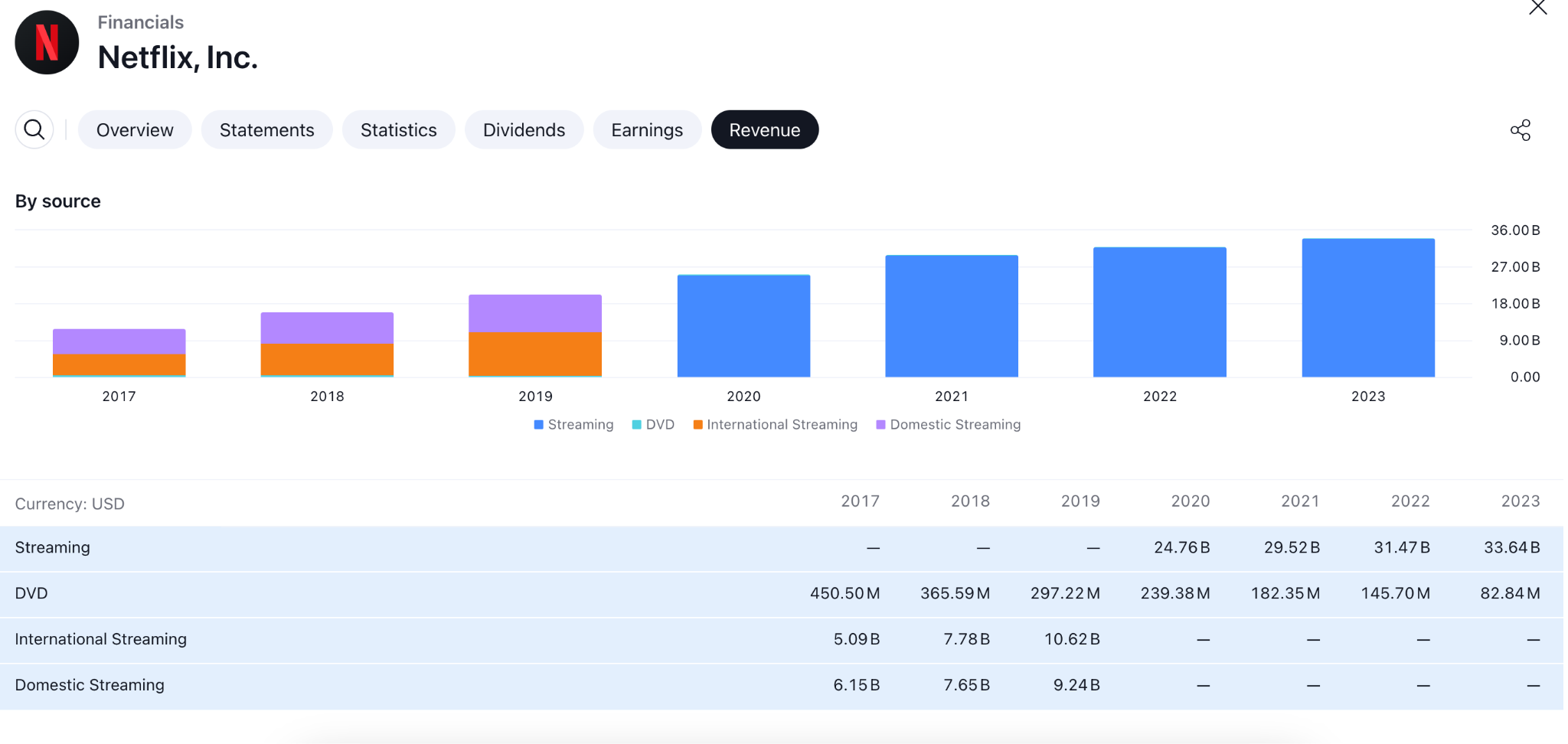Click the 2023 Streaming bar in chart
Viewport: 1568px width, 744px height.
[x=1368, y=308]
